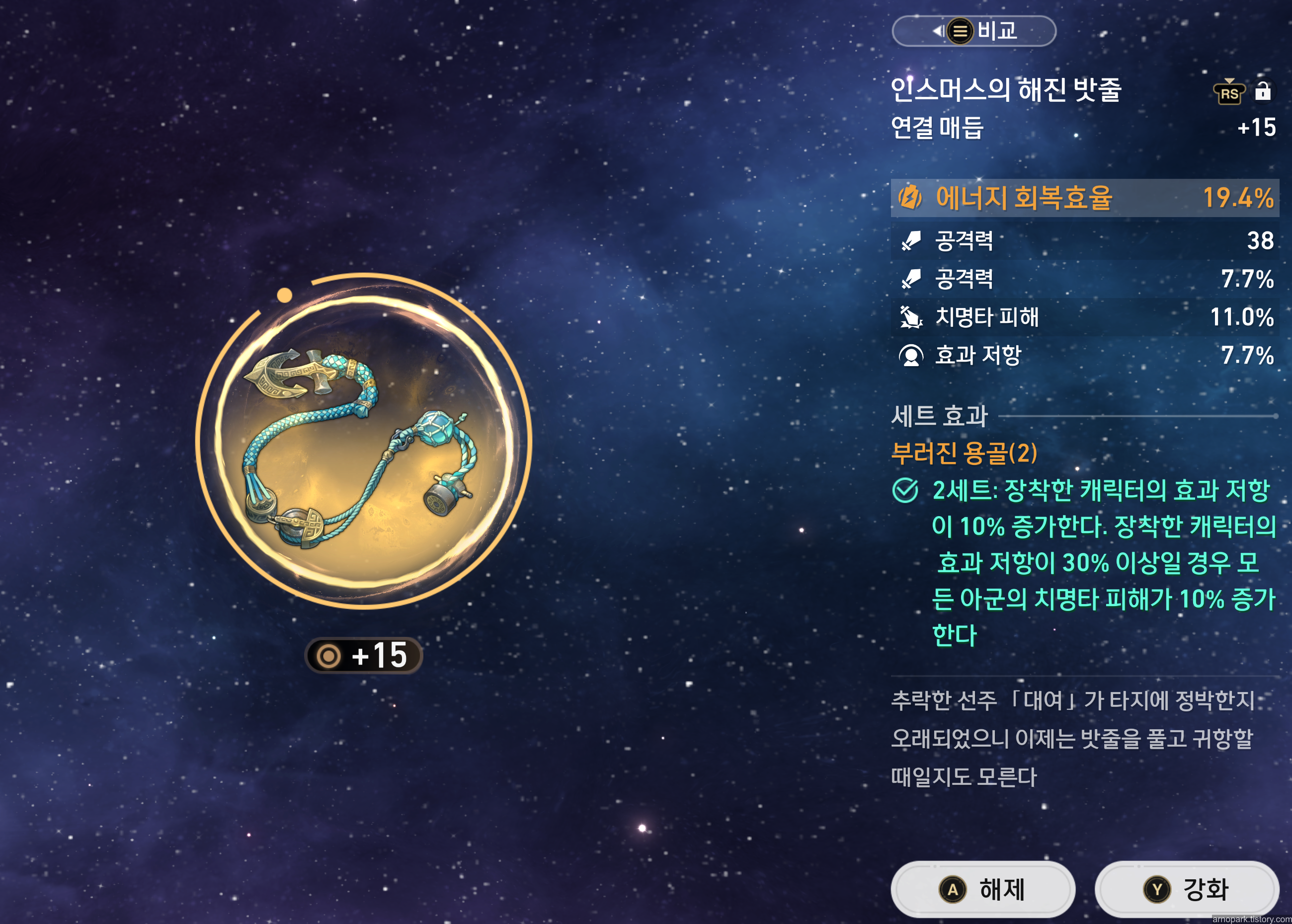This screenshot has height=924, width=1292.
Task: Click the RS recommendation badge icon
Action: pyautogui.click(x=1229, y=92)
